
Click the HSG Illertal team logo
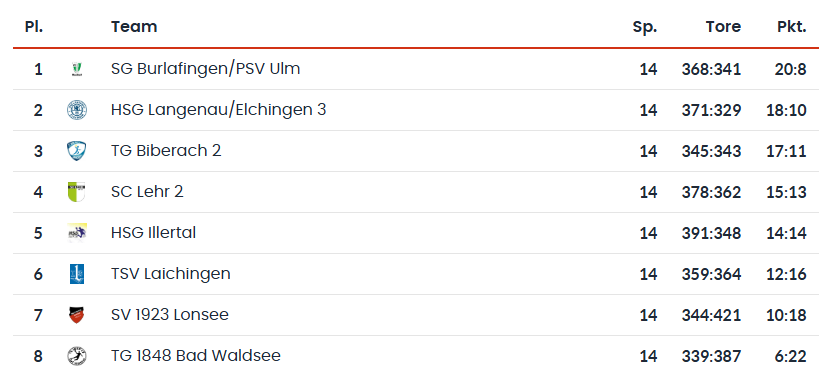tap(77, 233)
